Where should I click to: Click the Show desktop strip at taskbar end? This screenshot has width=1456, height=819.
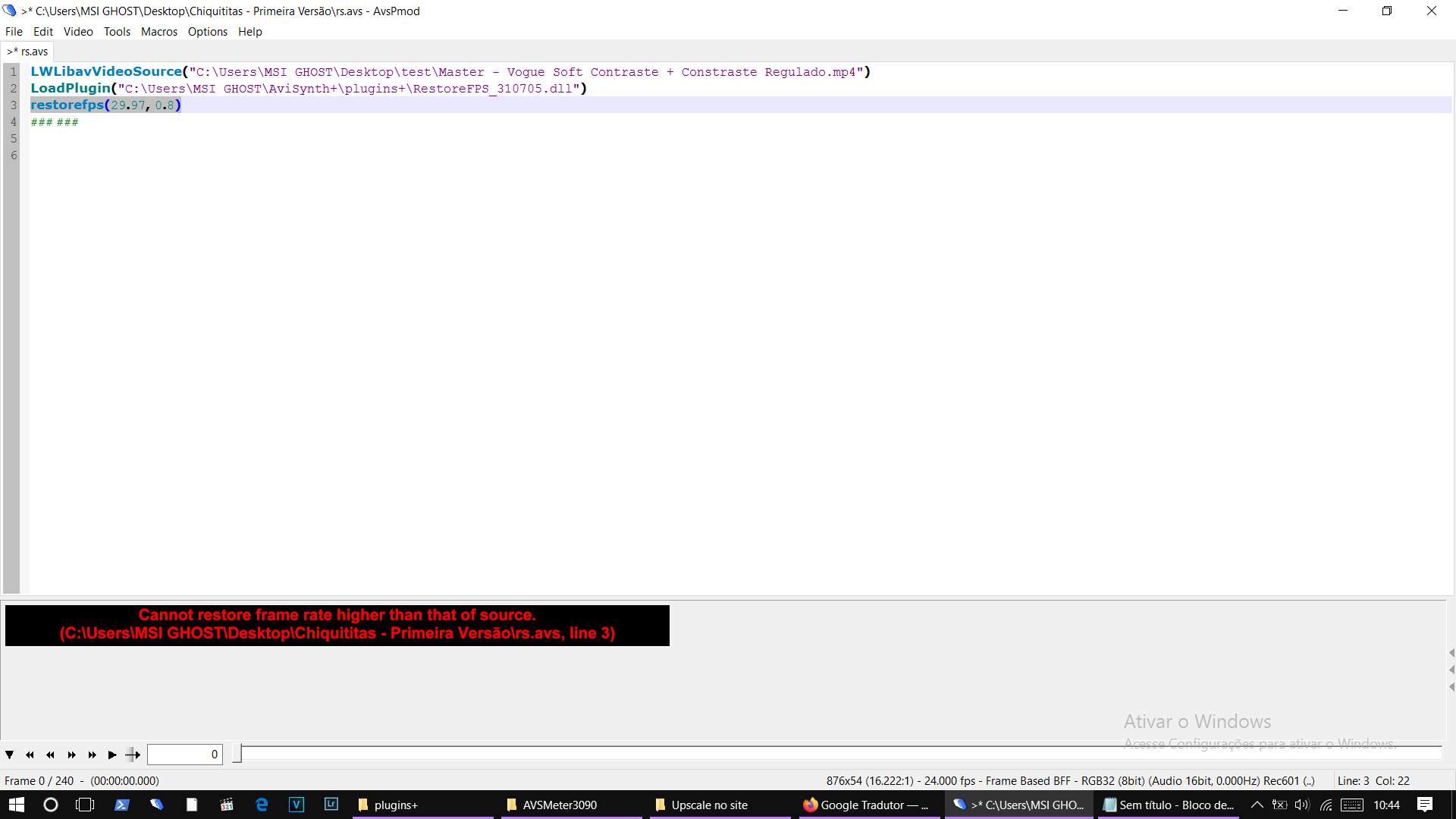1453,805
